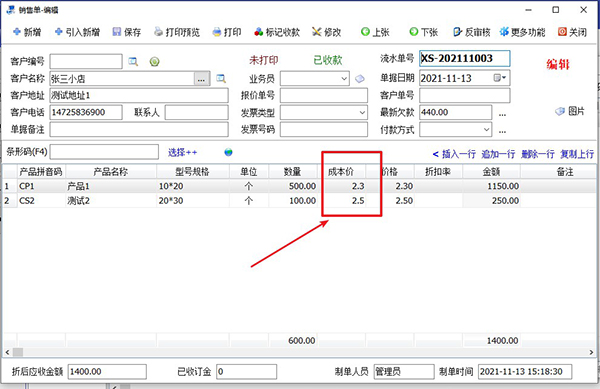Click the 客户单号 input field
This screenshot has height=389, width=600.
pos(465,95)
